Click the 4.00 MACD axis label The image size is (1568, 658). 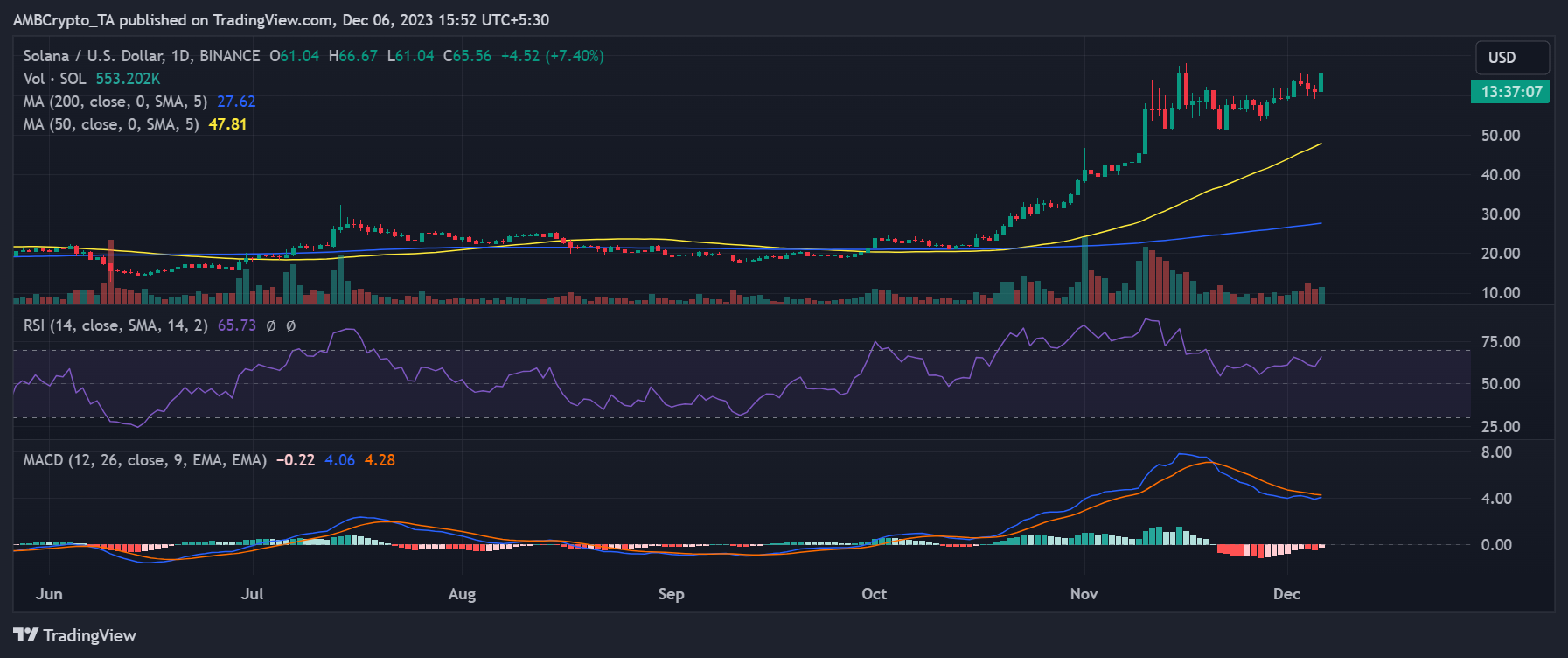pos(1496,499)
